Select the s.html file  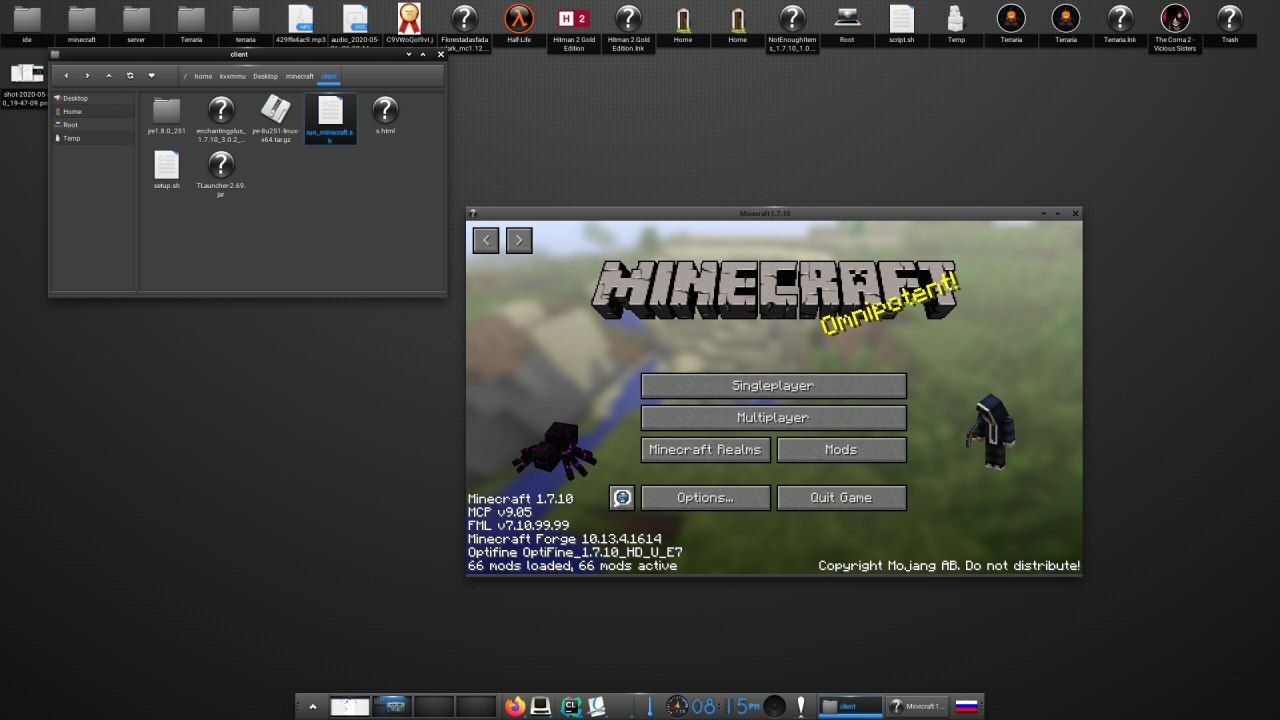[x=385, y=115]
